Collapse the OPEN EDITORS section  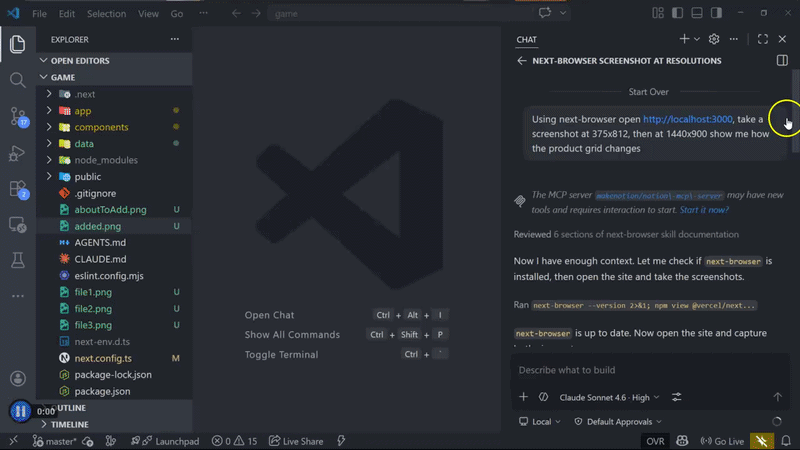43,61
